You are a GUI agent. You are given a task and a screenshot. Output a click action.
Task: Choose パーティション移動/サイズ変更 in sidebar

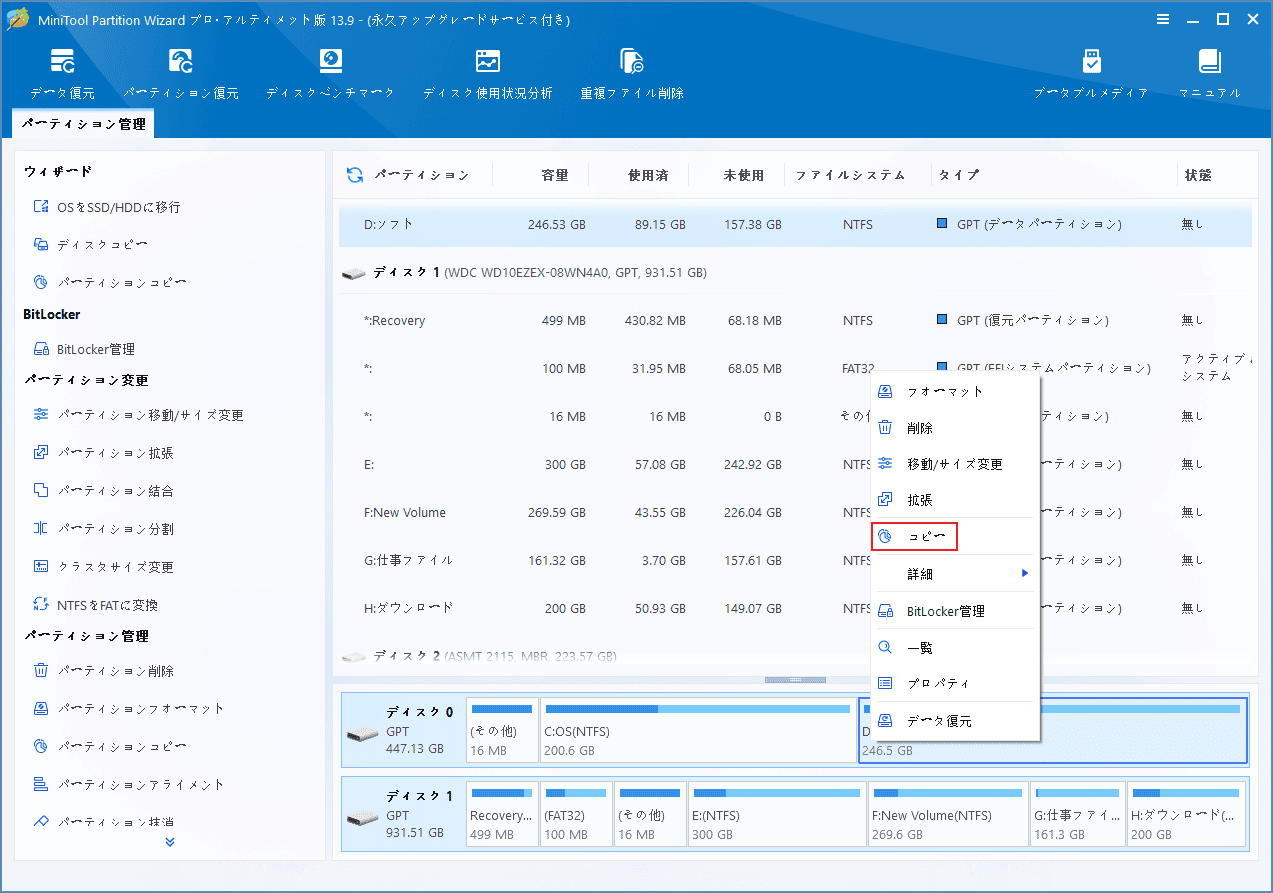point(138,415)
